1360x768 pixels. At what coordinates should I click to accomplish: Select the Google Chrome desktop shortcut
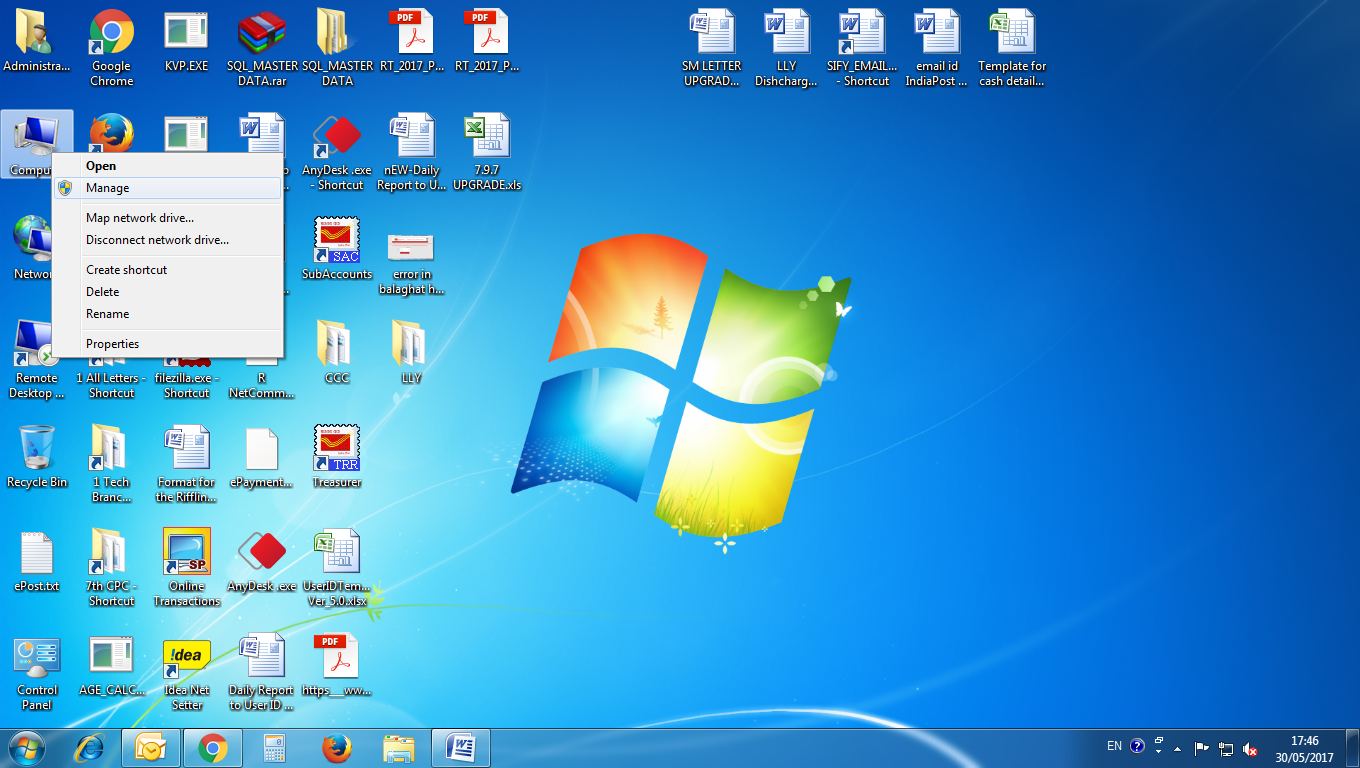click(x=112, y=48)
